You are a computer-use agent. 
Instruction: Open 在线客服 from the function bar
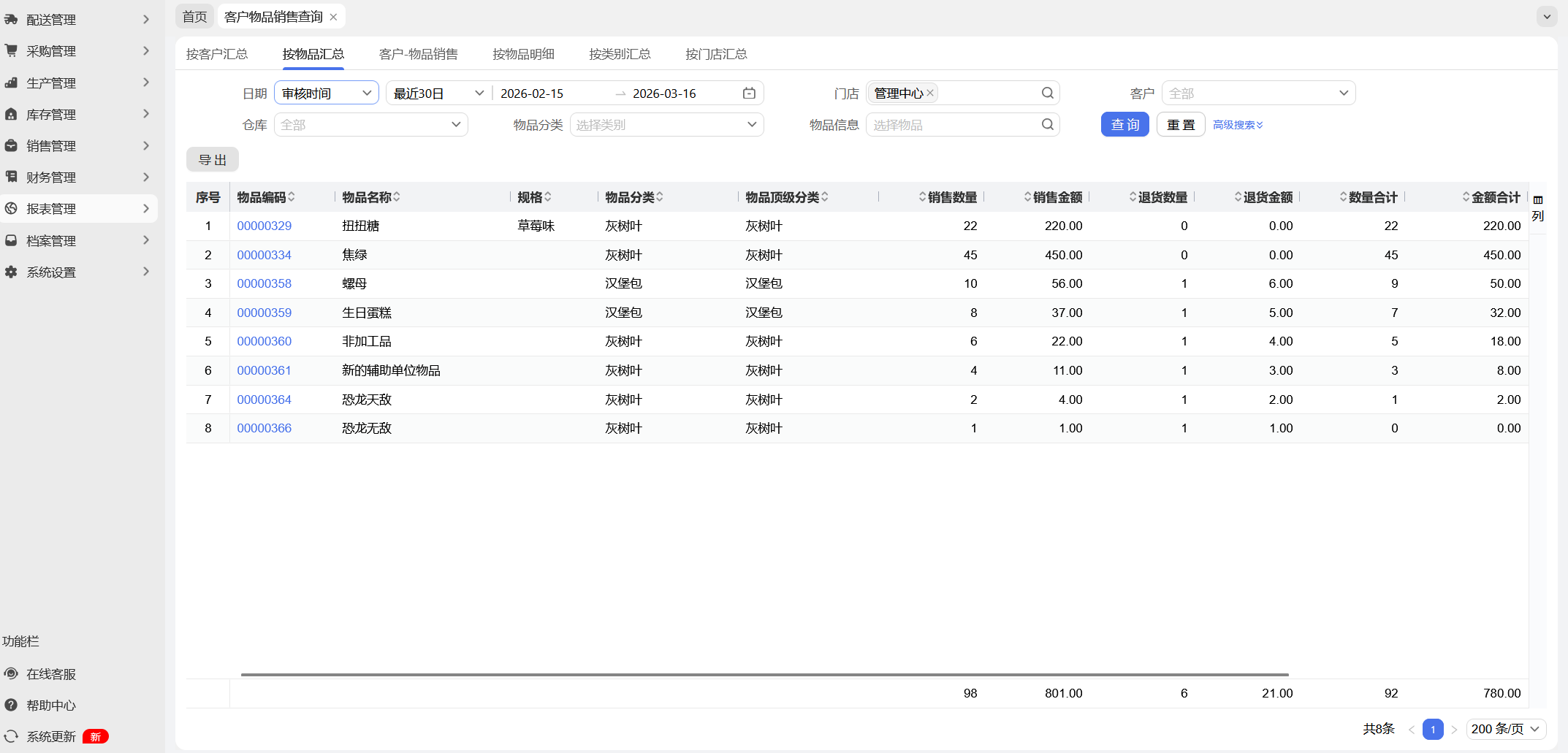coord(50,674)
